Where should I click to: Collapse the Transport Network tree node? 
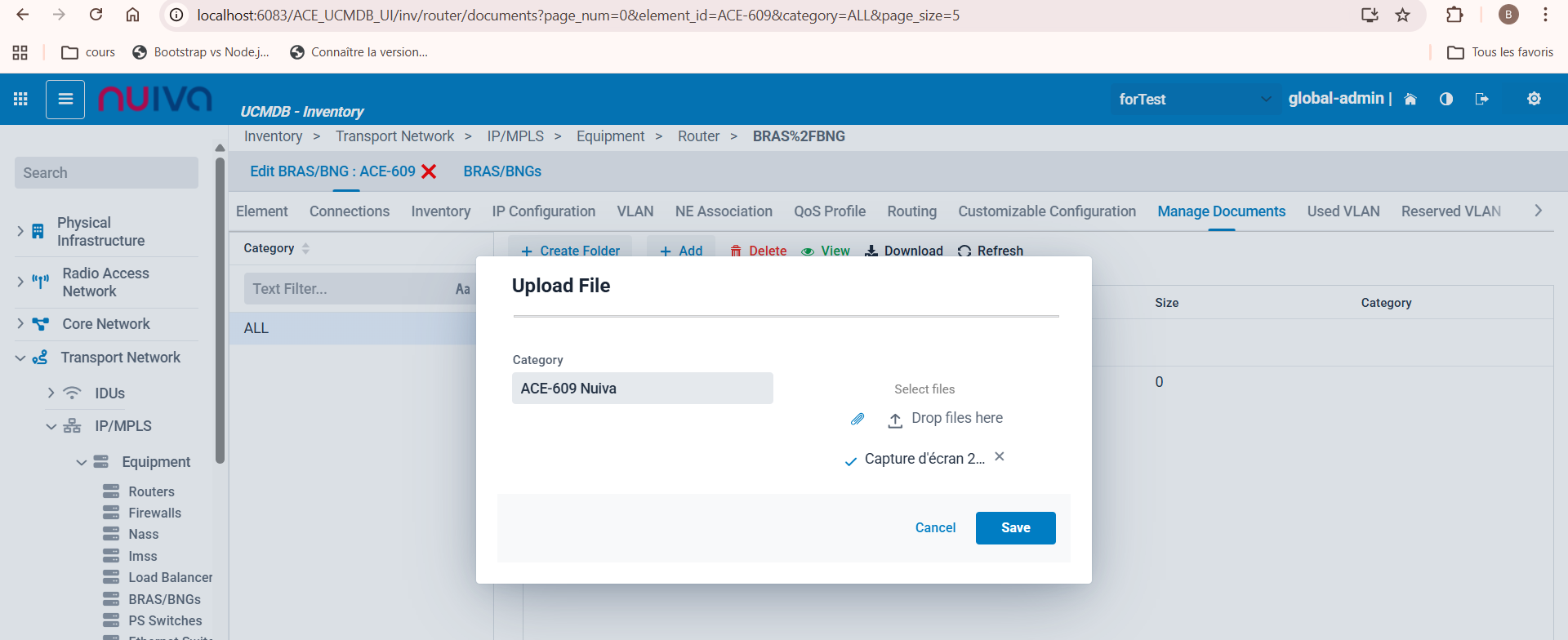20,358
